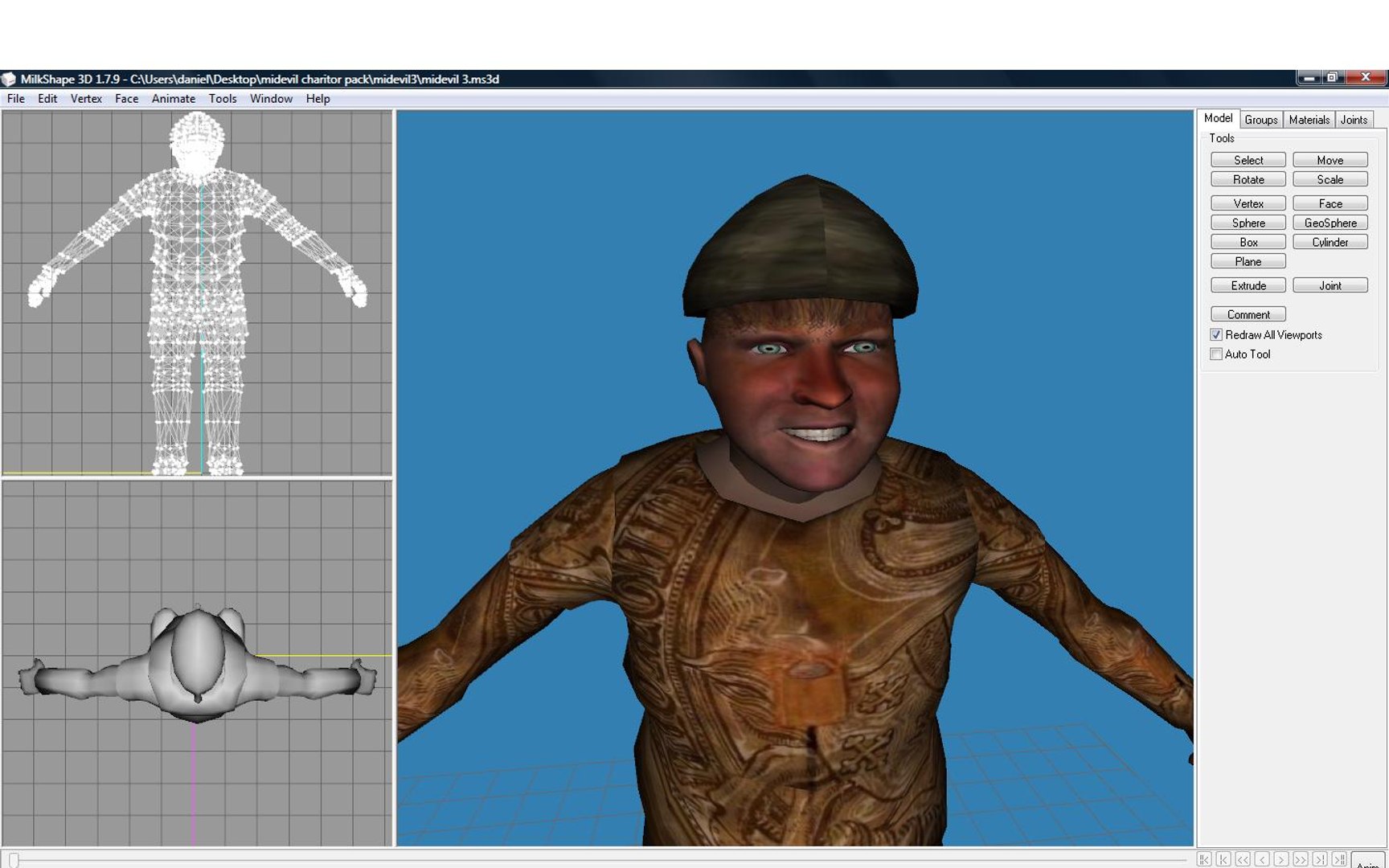Image resolution: width=1389 pixels, height=868 pixels.
Task: Jump to last animation frame button
Action: pos(1339,859)
